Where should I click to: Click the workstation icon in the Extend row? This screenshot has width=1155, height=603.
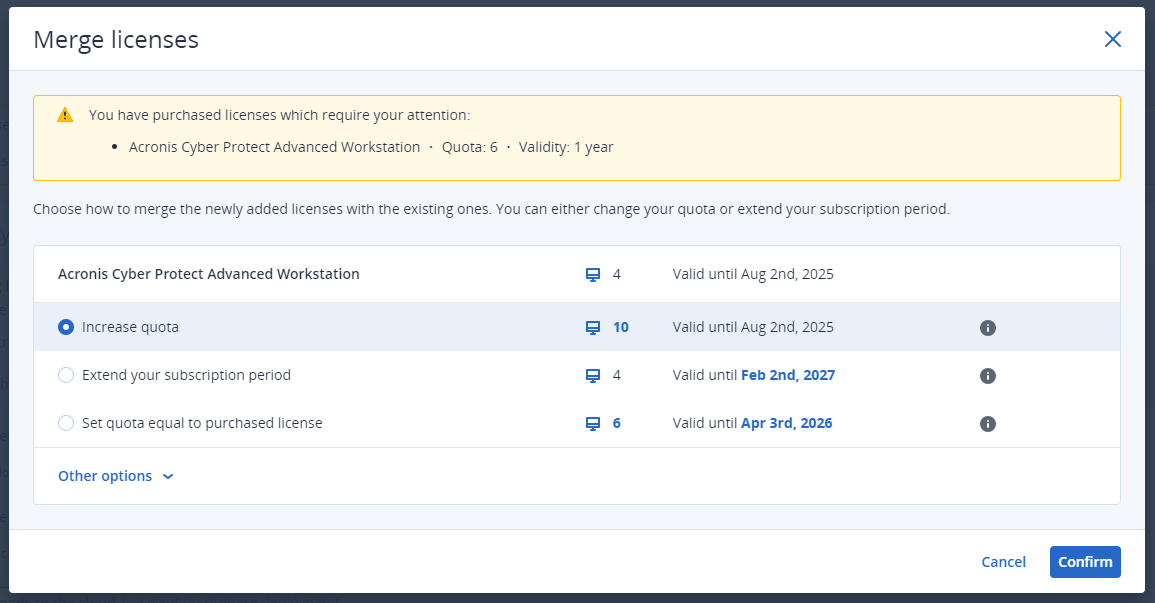(x=593, y=375)
